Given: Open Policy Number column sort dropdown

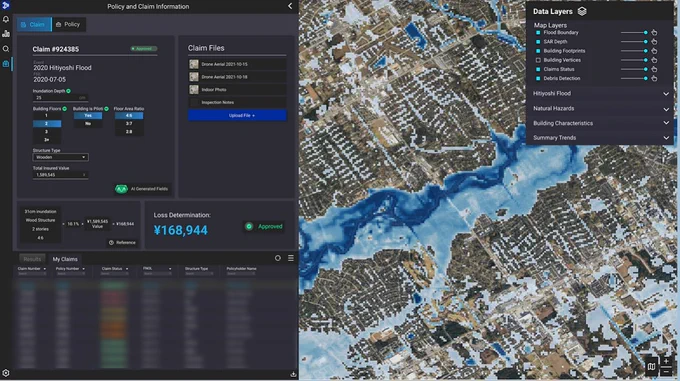Looking at the screenshot, I should (83, 269).
